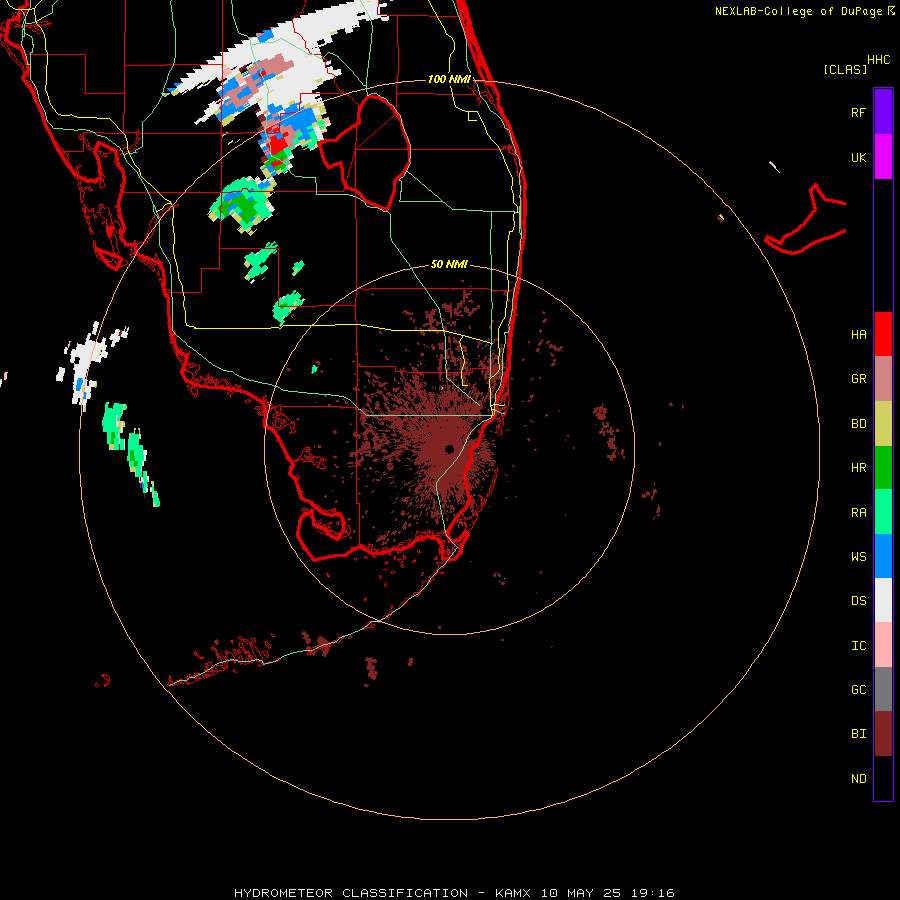This screenshot has height=900, width=900.
Task: Click the BD legend label
Action: [858, 424]
